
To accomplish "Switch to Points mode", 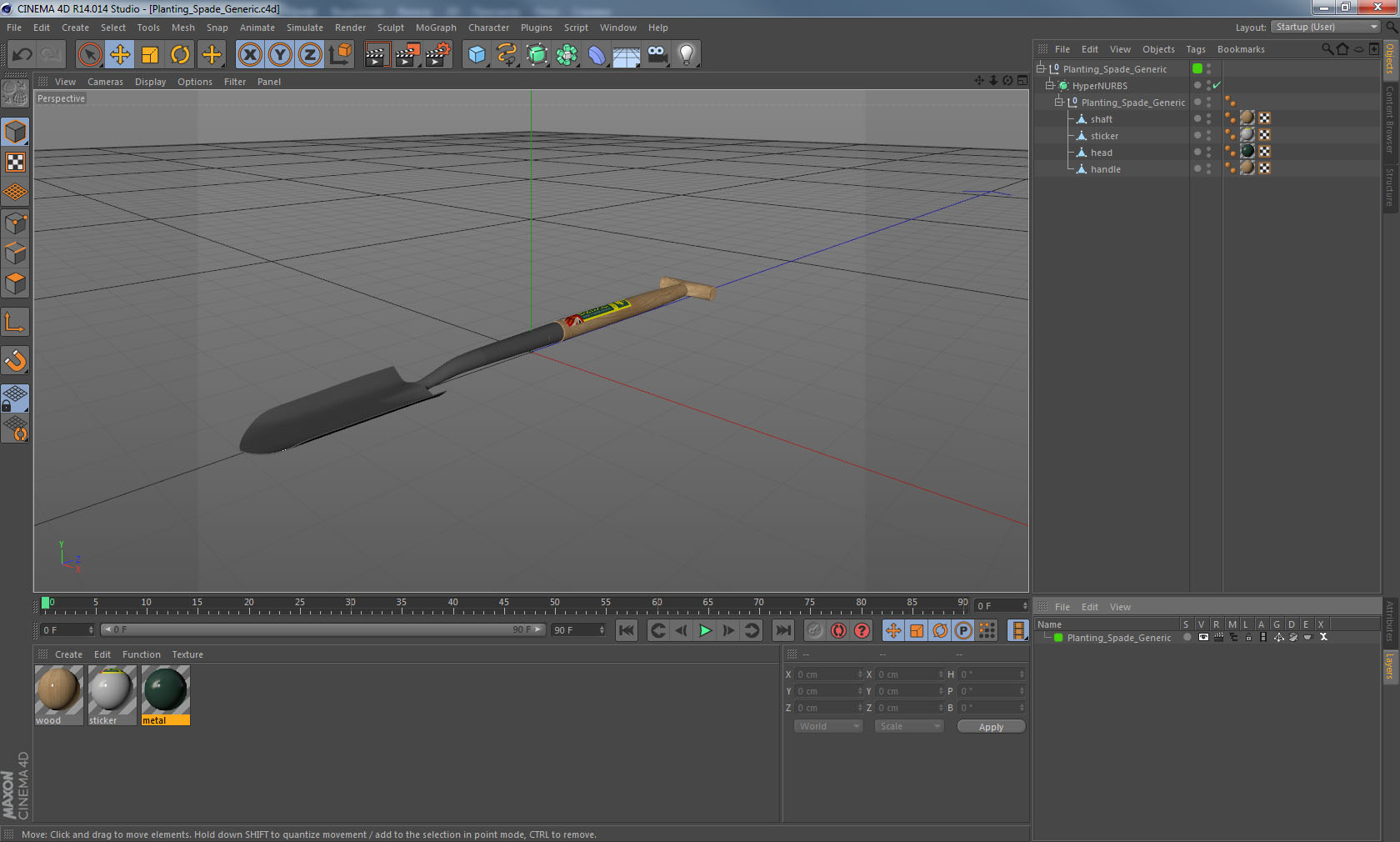I will pyautogui.click(x=15, y=223).
